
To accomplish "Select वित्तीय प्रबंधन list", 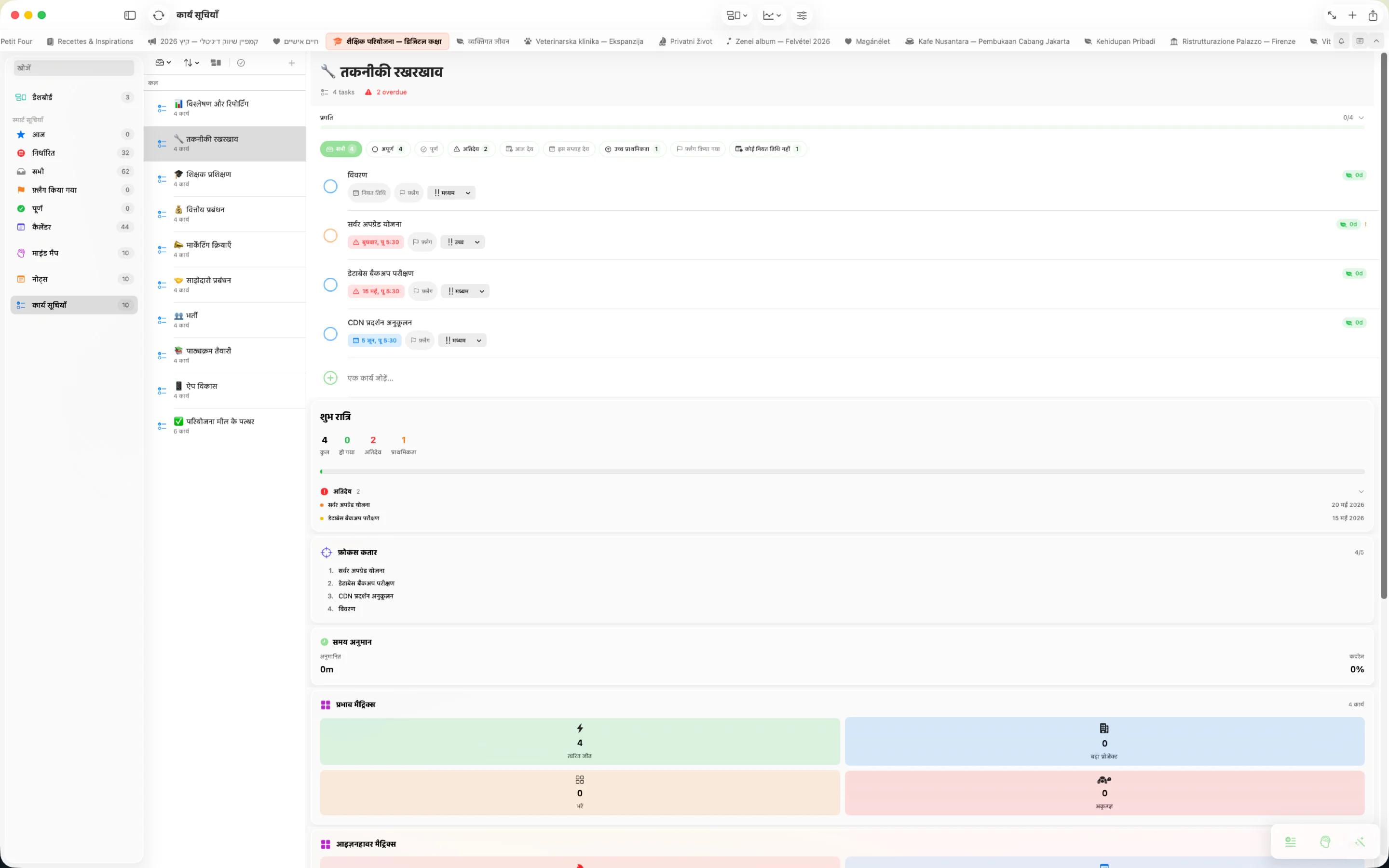I will tap(225, 214).
